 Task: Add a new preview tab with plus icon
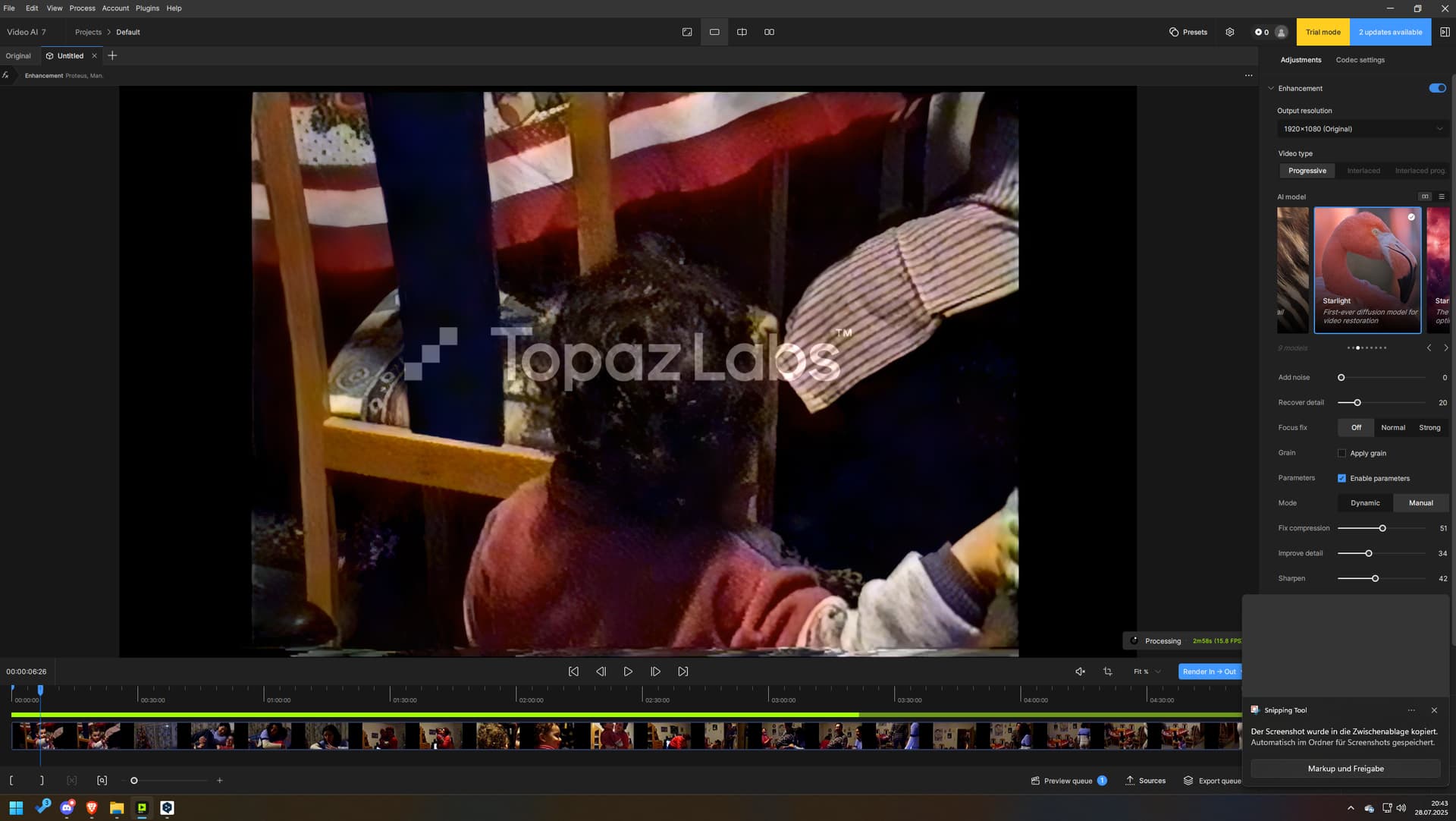click(112, 55)
